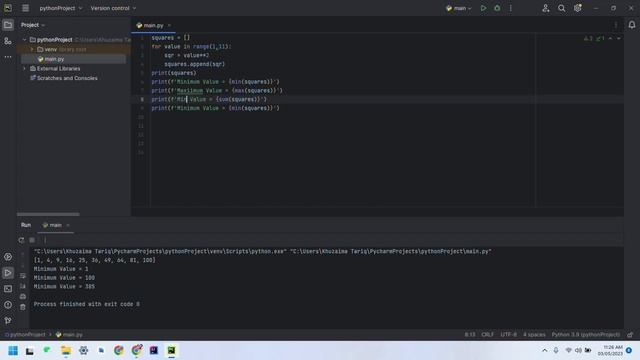Open Windows Start menu
Viewport: 640px width, 360px height.
tap(13, 351)
